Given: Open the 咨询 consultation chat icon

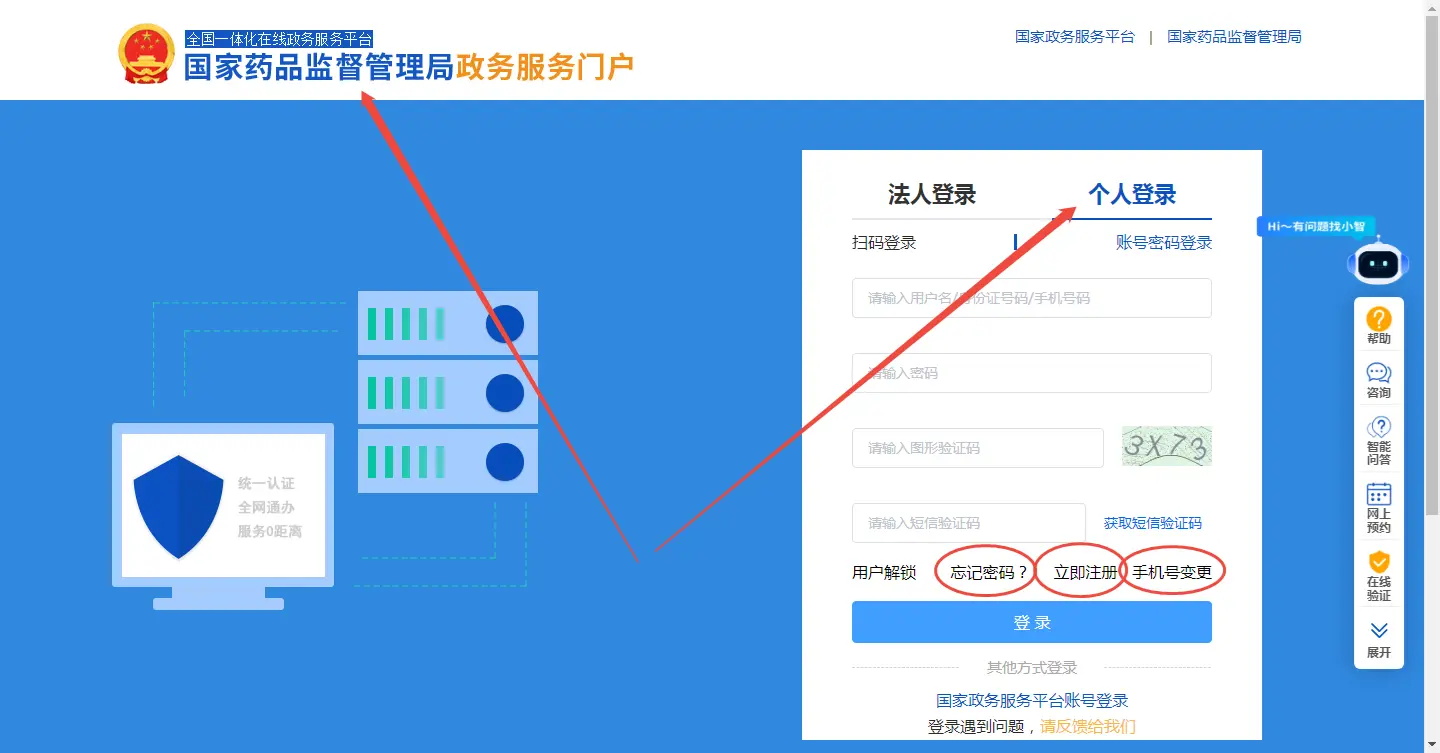Looking at the screenshot, I should (x=1379, y=380).
